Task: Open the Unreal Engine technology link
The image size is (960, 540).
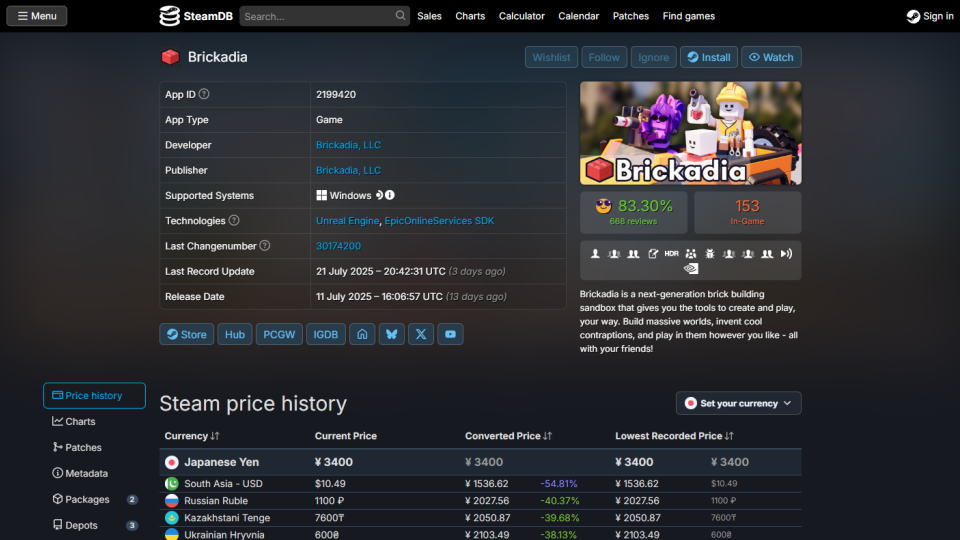Action: pyautogui.click(x=347, y=220)
